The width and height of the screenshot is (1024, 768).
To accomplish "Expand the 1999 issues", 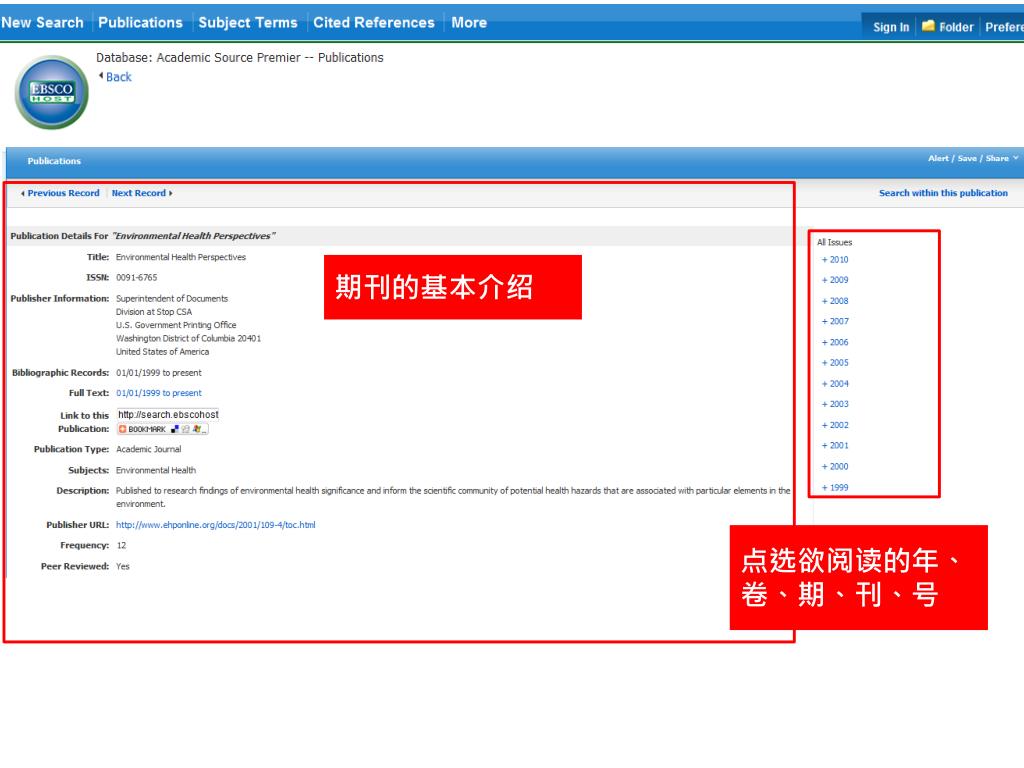I will (835, 487).
